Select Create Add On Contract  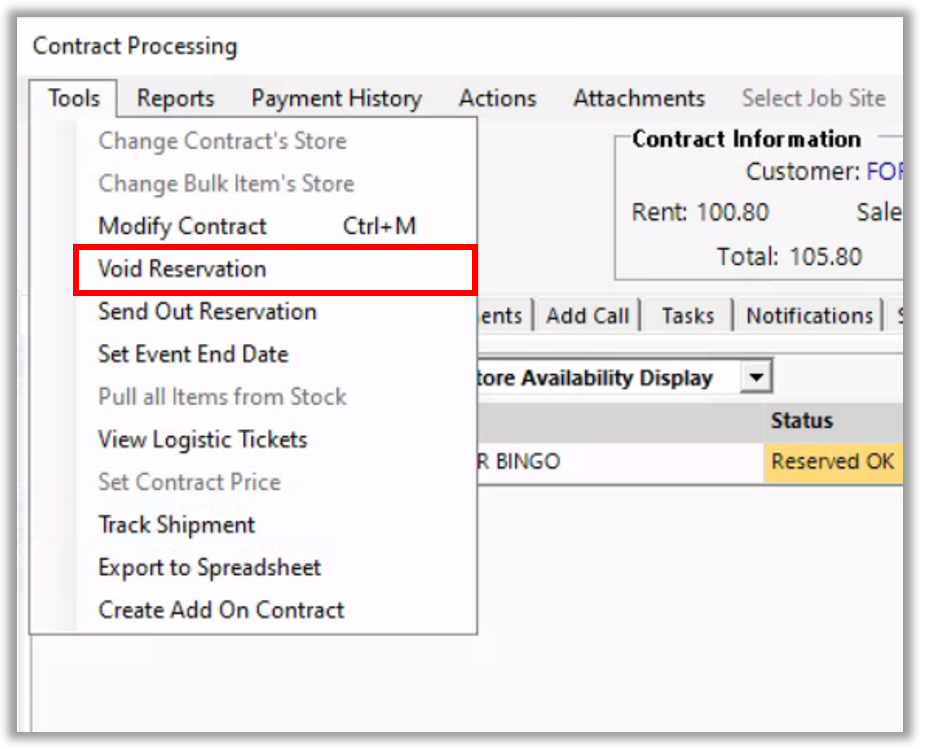point(221,610)
